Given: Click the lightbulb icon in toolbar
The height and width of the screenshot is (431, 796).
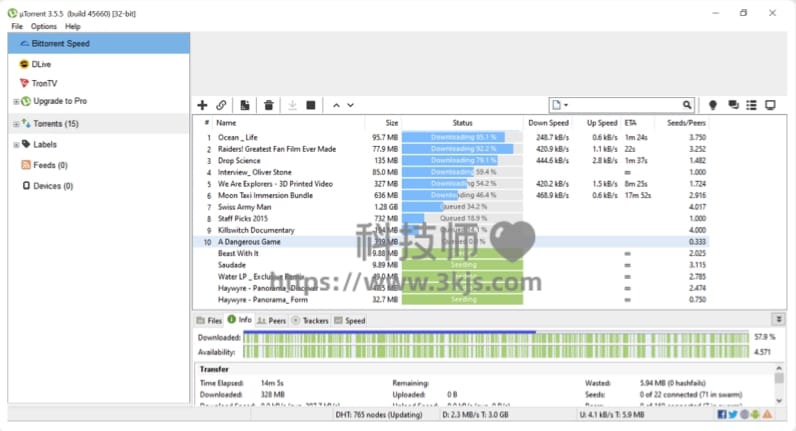Looking at the screenshot, I should click(x=713, y=105).
